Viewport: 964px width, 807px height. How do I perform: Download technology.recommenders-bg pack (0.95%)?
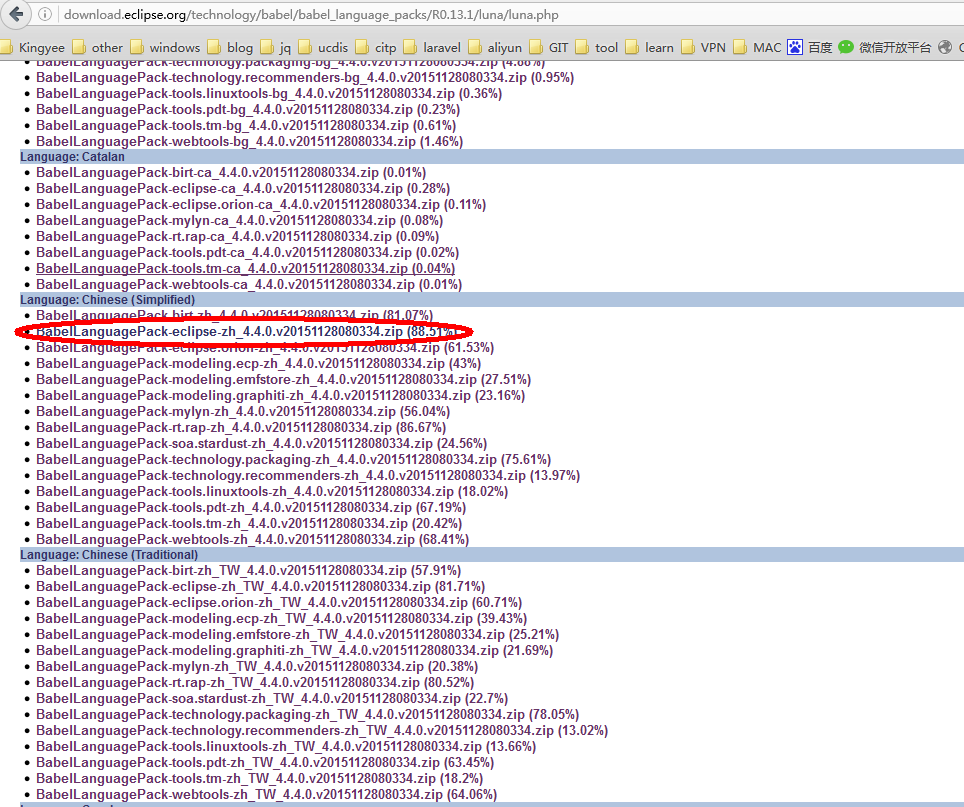click(305, 77)
